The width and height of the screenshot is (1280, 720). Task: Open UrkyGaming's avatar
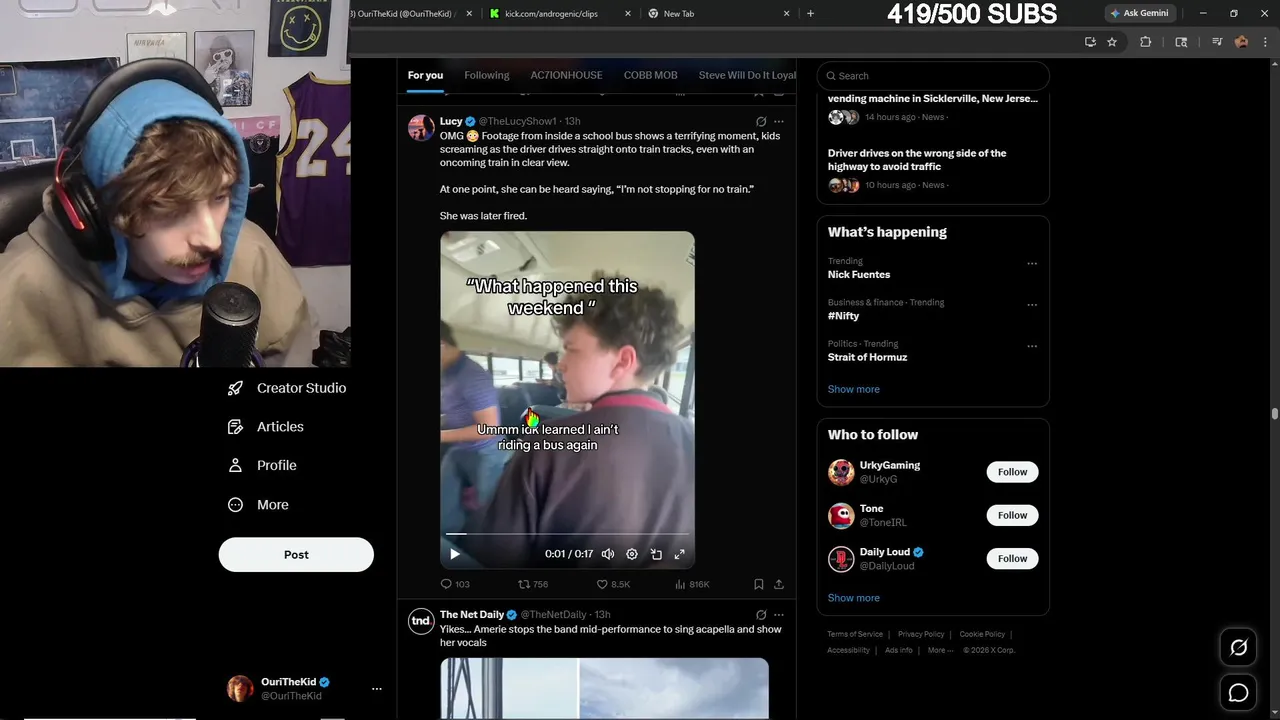pyautogui.click(x=841, y=472)
